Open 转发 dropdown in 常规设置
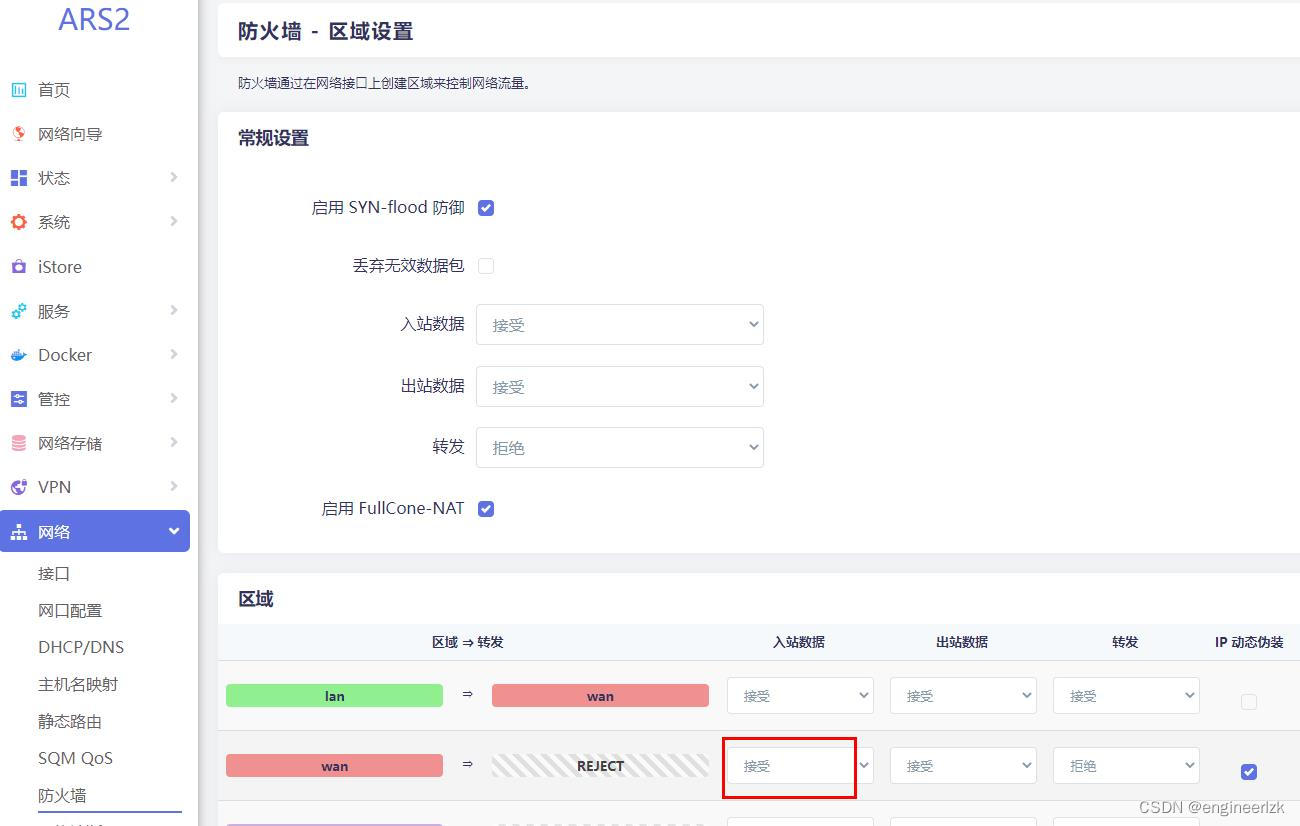 pyautogui.click(x=620, y=448)
